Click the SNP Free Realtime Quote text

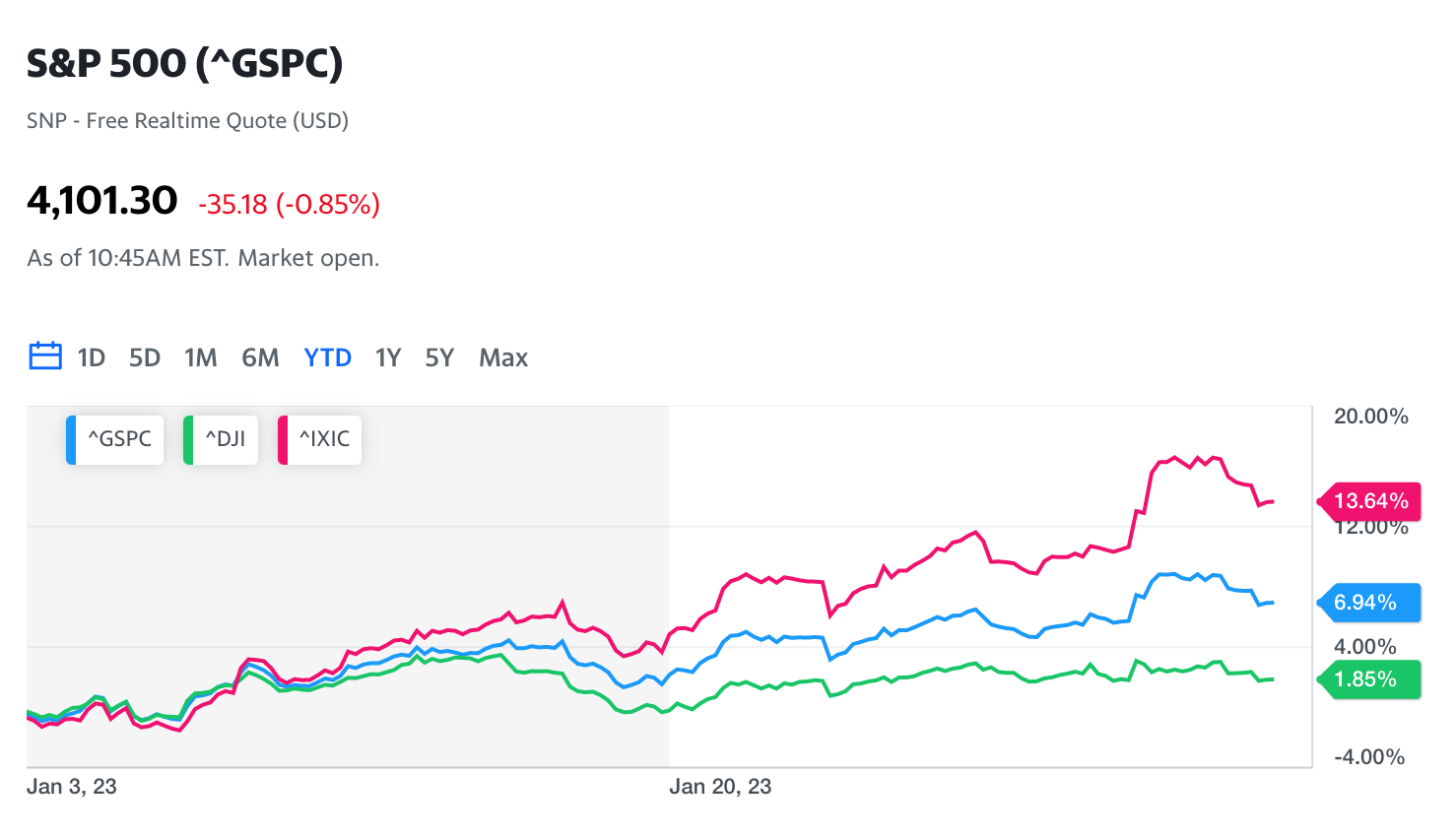(x=188, y=121)
